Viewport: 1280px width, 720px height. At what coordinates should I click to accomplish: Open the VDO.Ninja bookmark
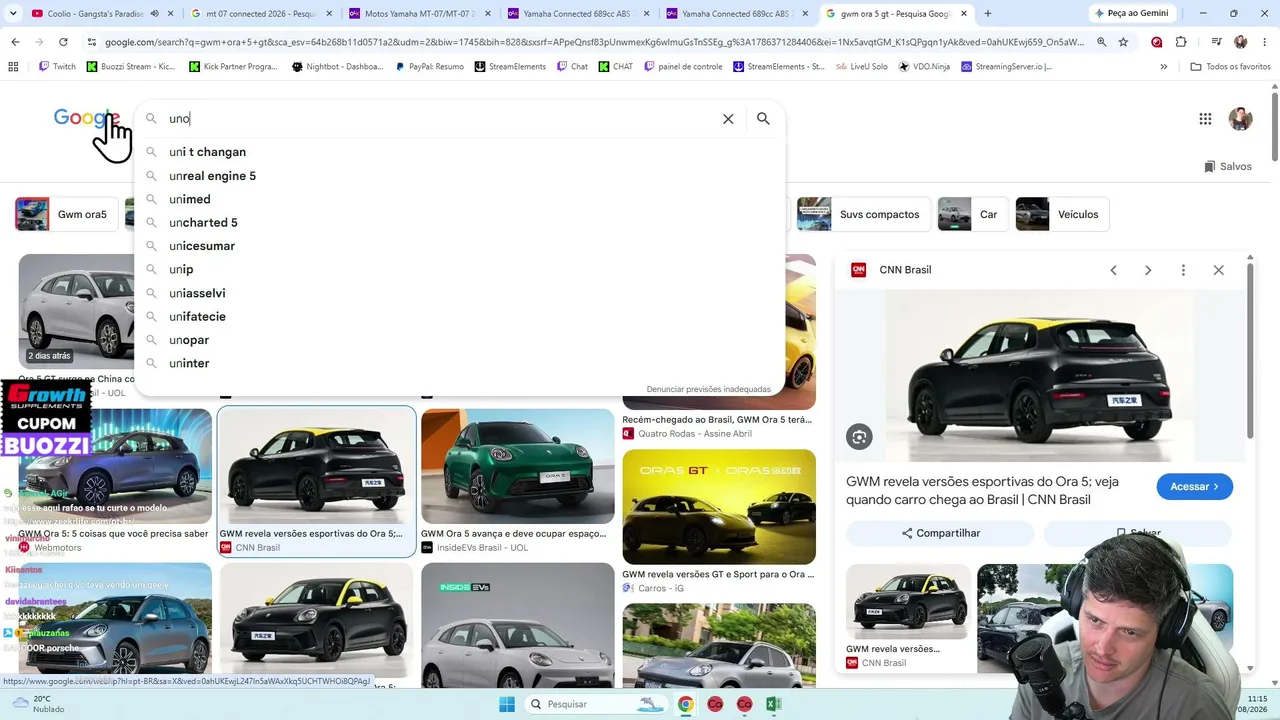[x=924, y=67]
